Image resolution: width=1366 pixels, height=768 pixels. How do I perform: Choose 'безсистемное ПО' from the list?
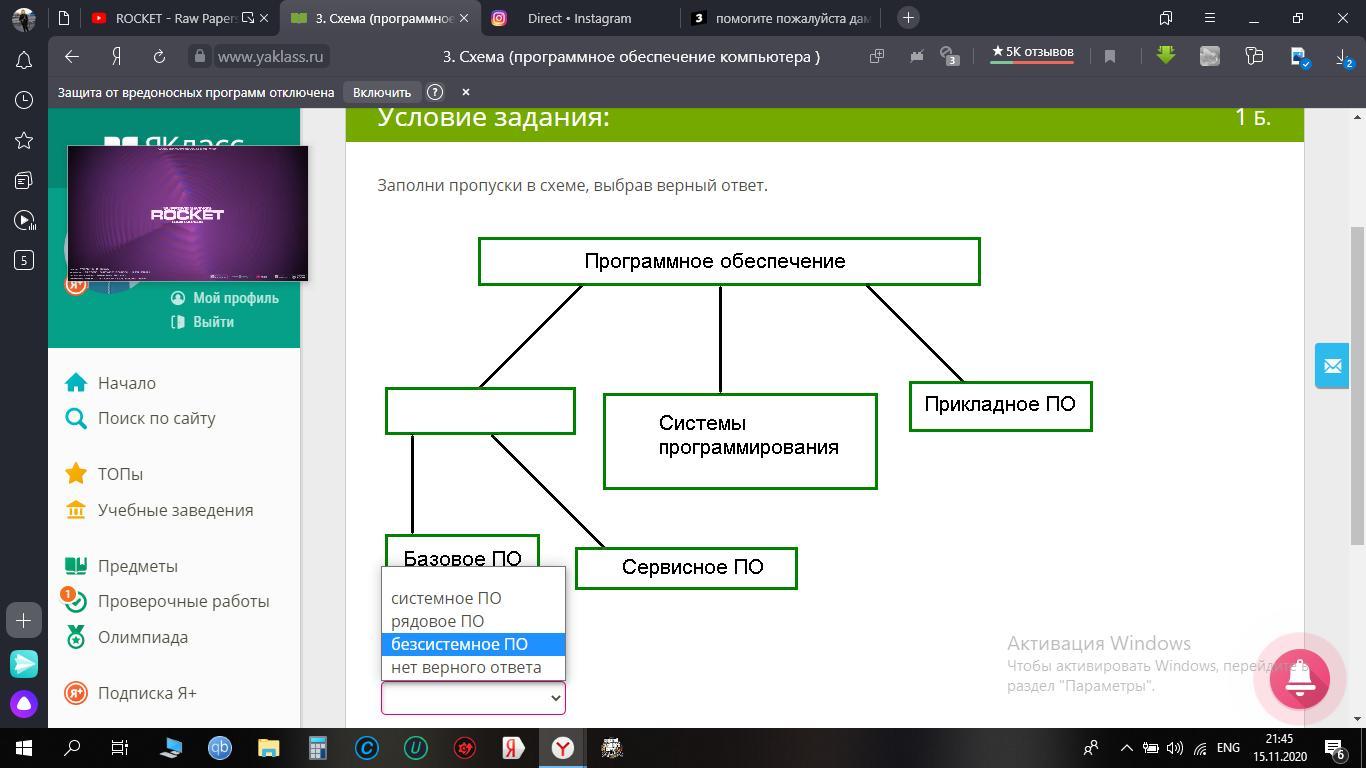(473, 644)
